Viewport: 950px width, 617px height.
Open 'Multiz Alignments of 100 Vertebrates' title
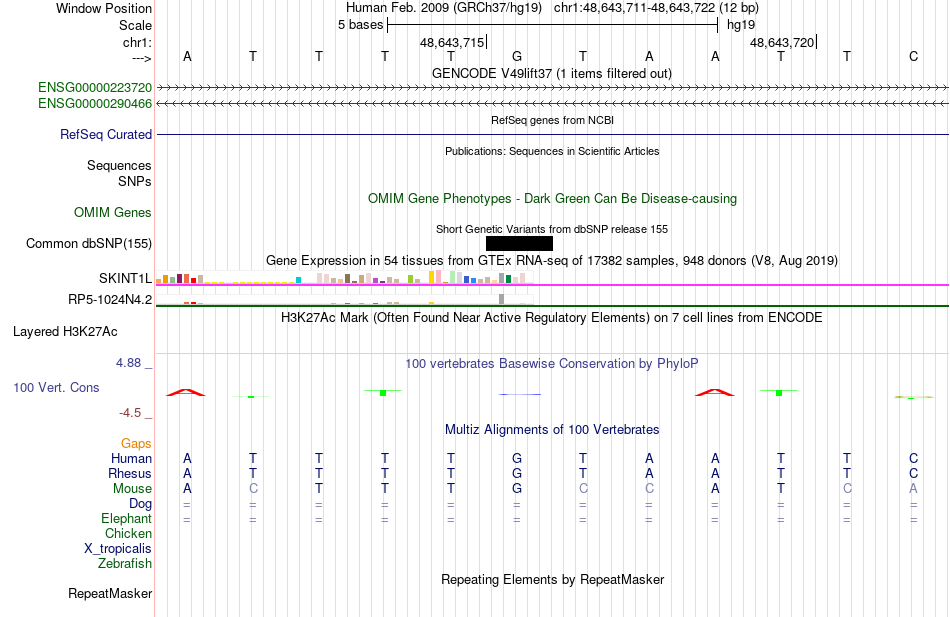click(x=552, y=430)
